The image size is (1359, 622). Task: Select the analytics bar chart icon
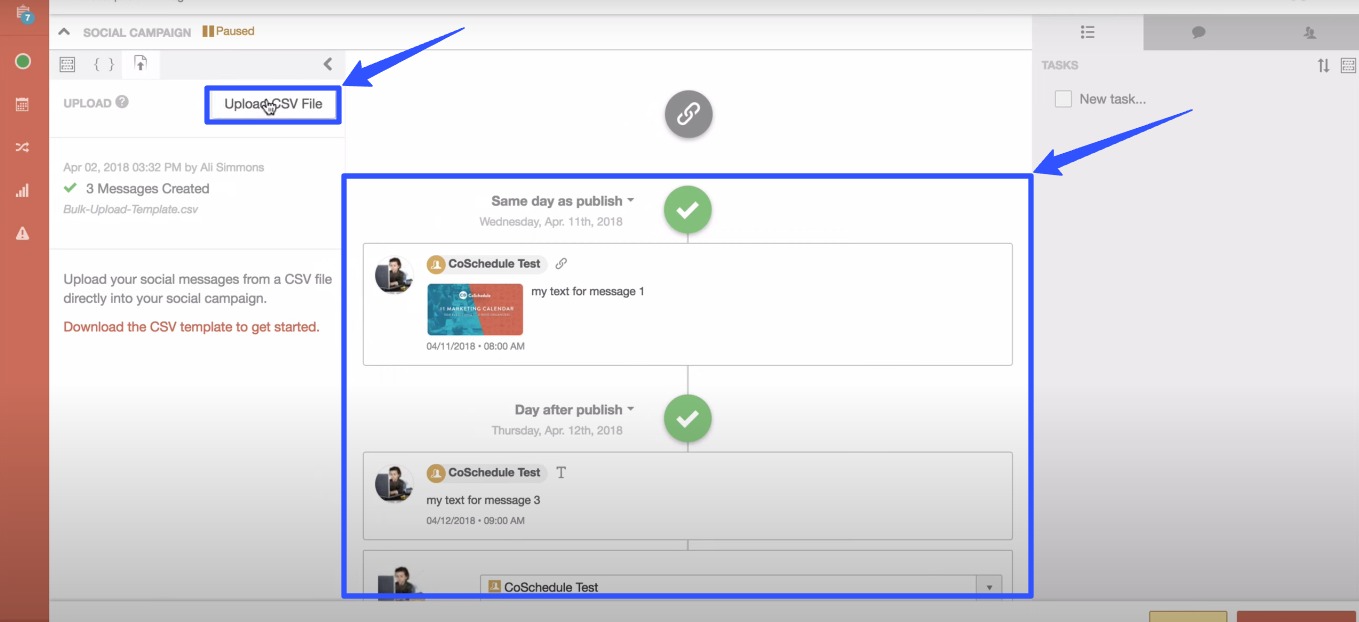(x=22, y=190)
